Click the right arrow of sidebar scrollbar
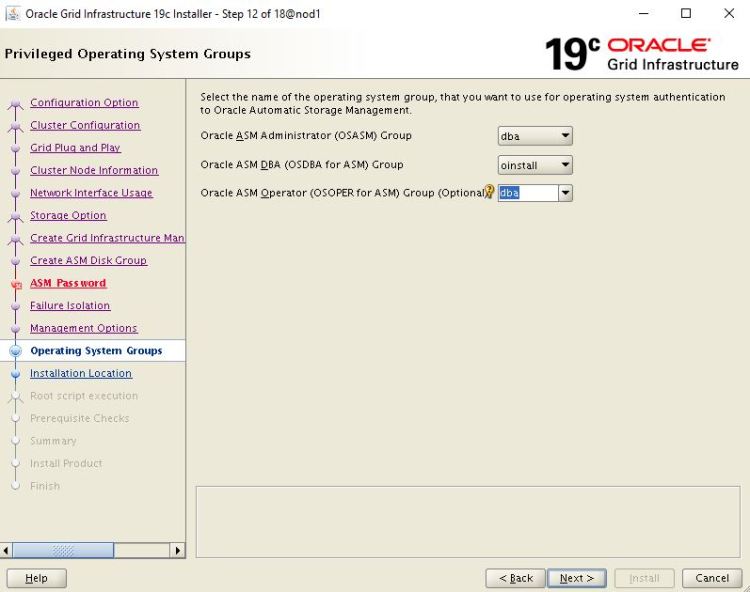 178,550
